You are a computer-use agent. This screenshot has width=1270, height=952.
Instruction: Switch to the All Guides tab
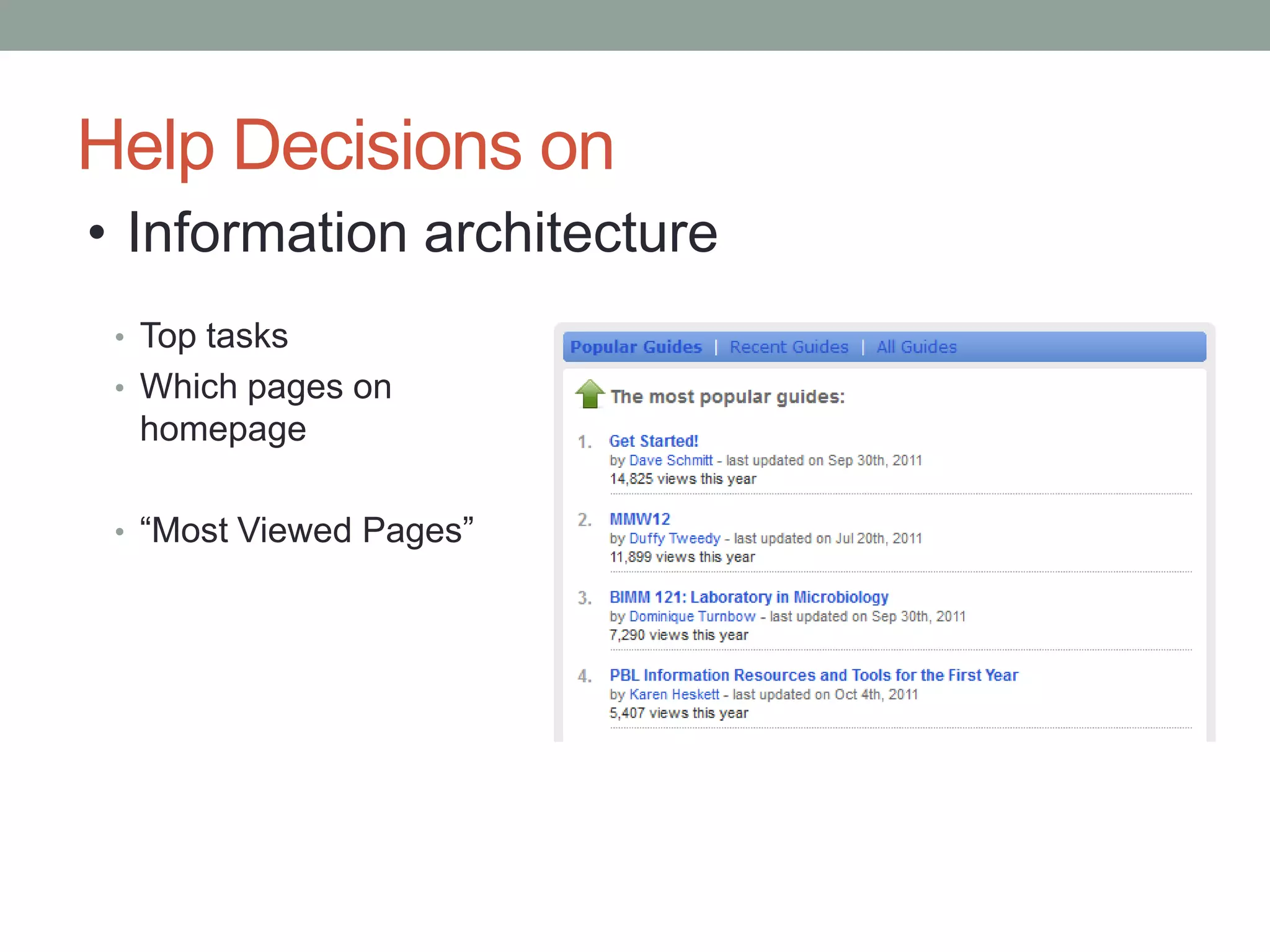pos(917,347)
